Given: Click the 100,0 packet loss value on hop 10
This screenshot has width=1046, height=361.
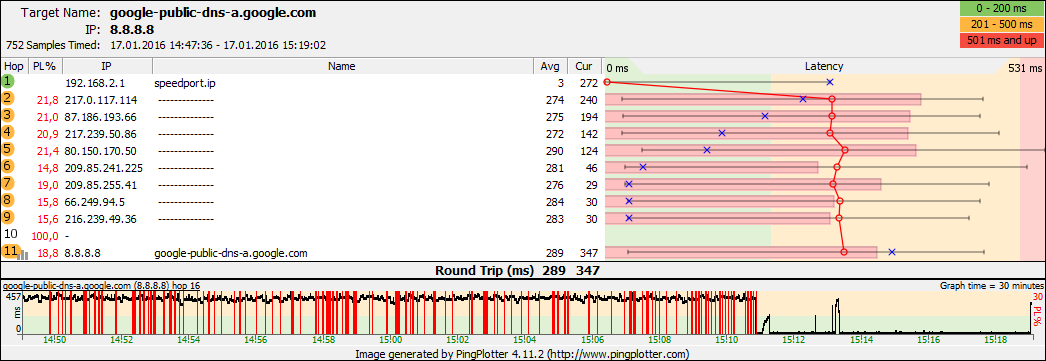Looking at the screenshot, I should point(45,236).
